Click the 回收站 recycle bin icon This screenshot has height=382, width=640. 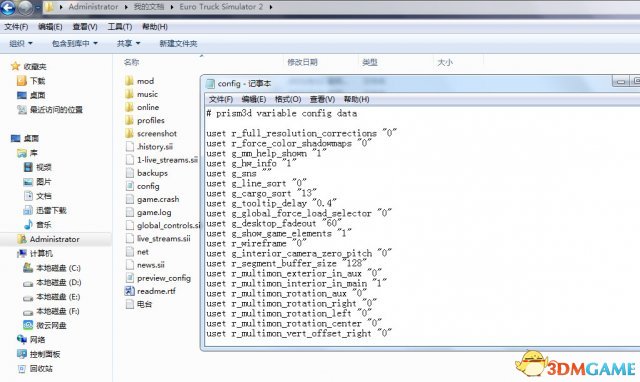(x=22, y=368)
